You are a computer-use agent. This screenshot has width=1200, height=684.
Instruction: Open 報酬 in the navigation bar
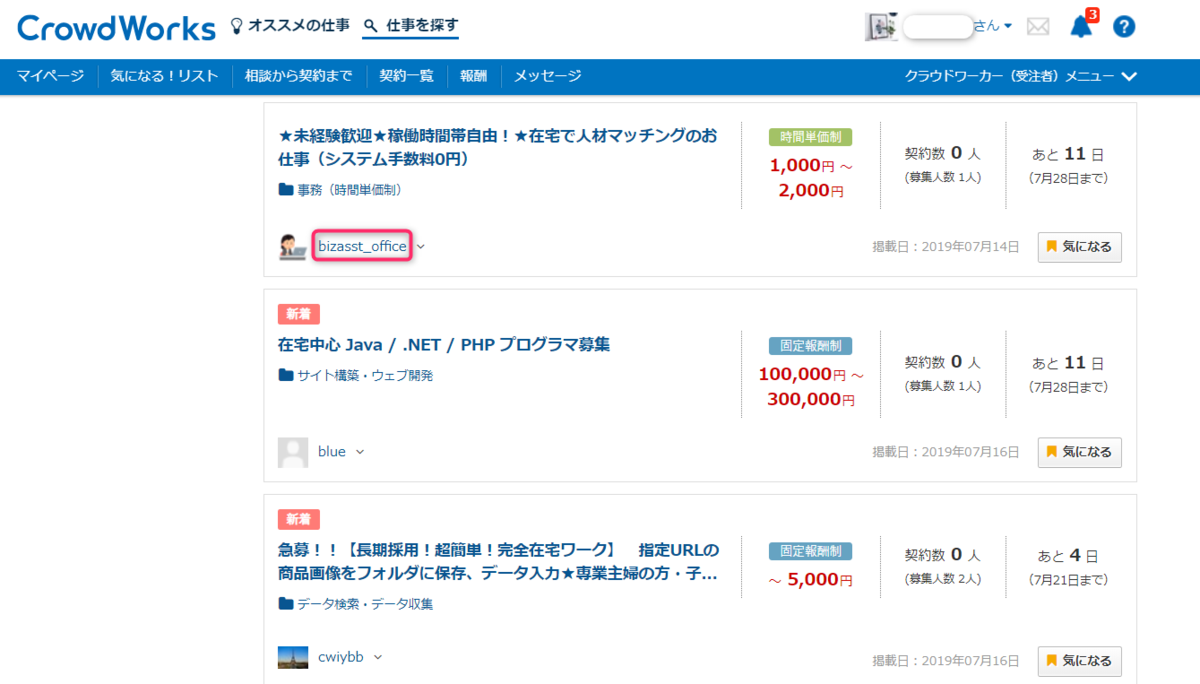pos(473,76)
